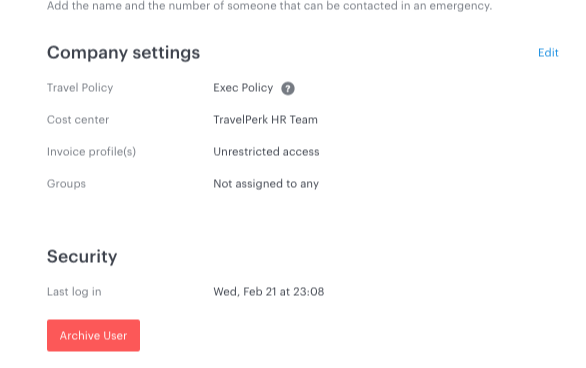This screenshot has width=586, height=368.
Task: Click the Unrestricted access invoice profile value
Action: tap(266, 152)
